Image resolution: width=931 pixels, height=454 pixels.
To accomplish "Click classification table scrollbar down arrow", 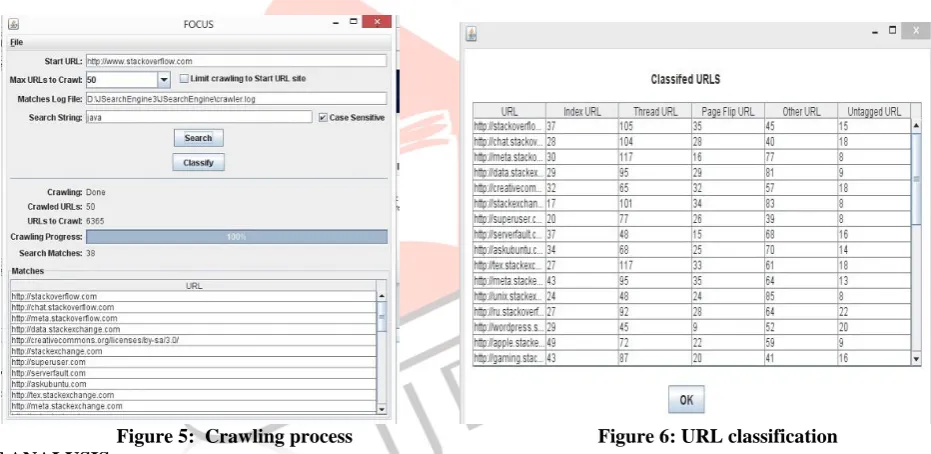I will click(x=916, y=358).
